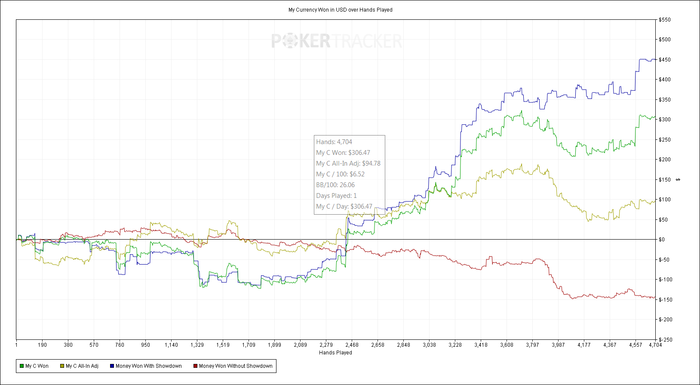Click the '$450' y-axis label
Viewport: 700px width, 385px height.
click(664, 60)
